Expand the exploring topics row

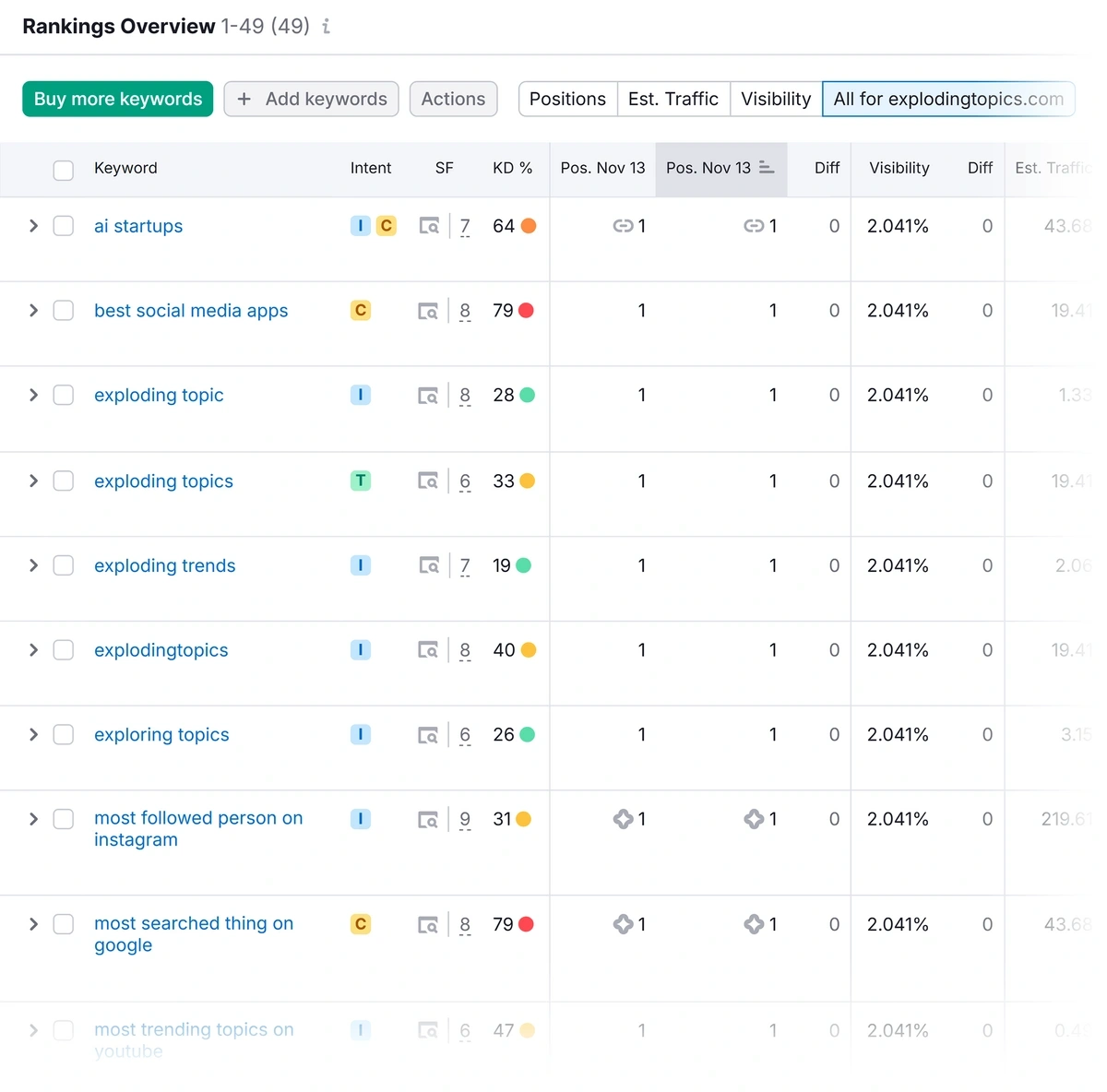(33, 735)
